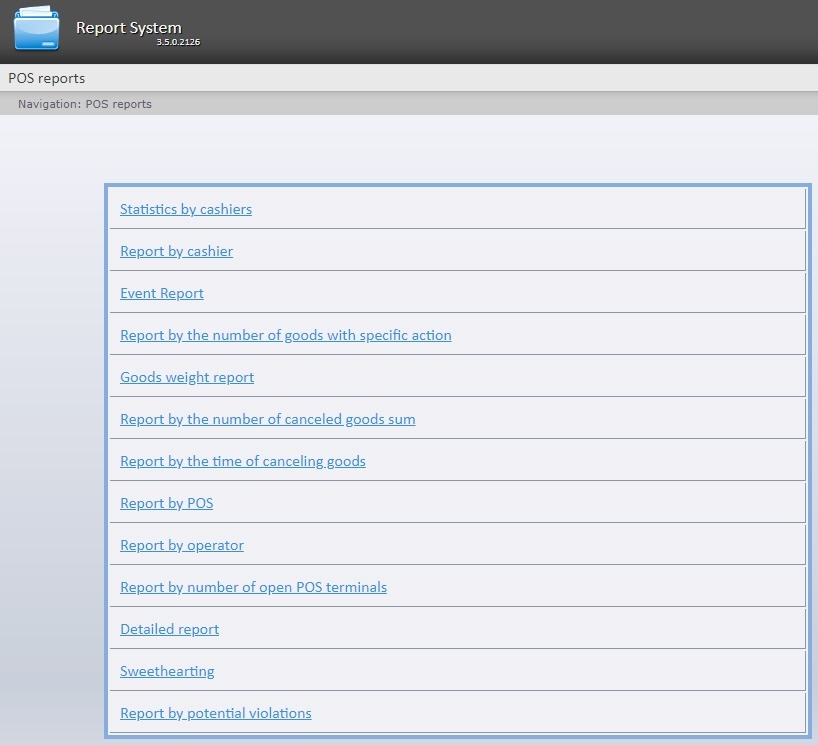
Task: Select the Event Report link
Action: [x=162, y=293]
